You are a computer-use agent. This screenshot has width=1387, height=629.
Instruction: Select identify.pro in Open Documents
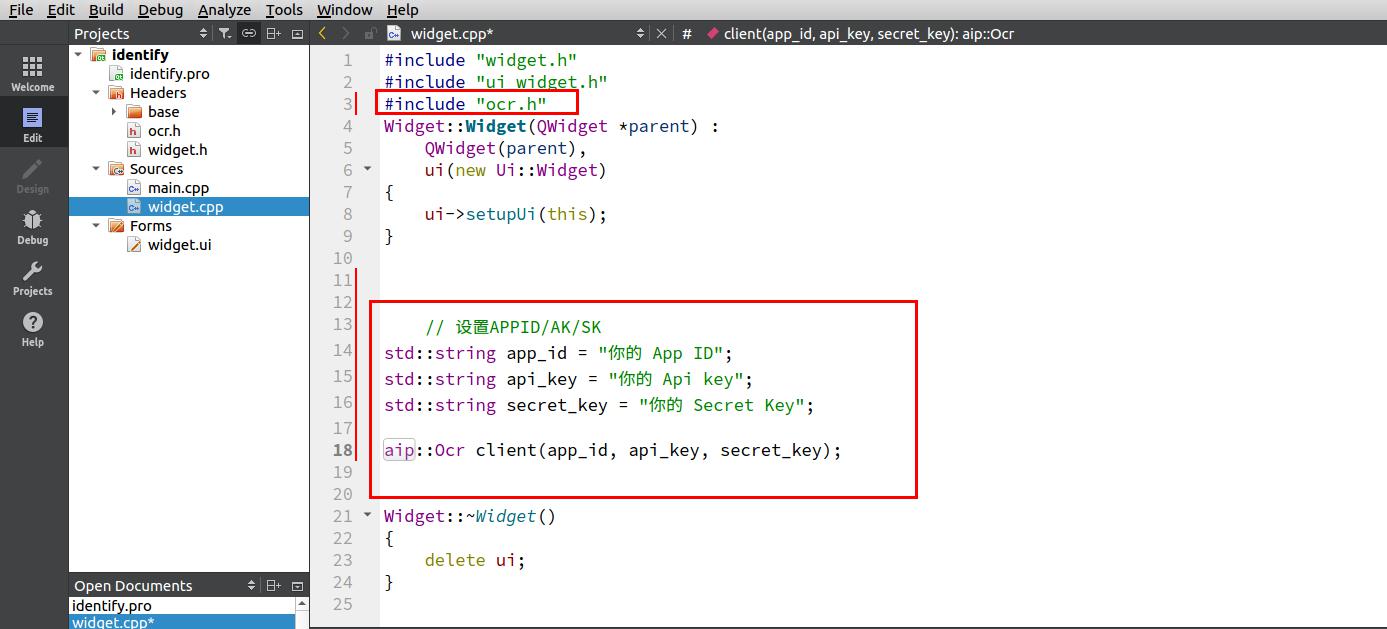[112, 606]
